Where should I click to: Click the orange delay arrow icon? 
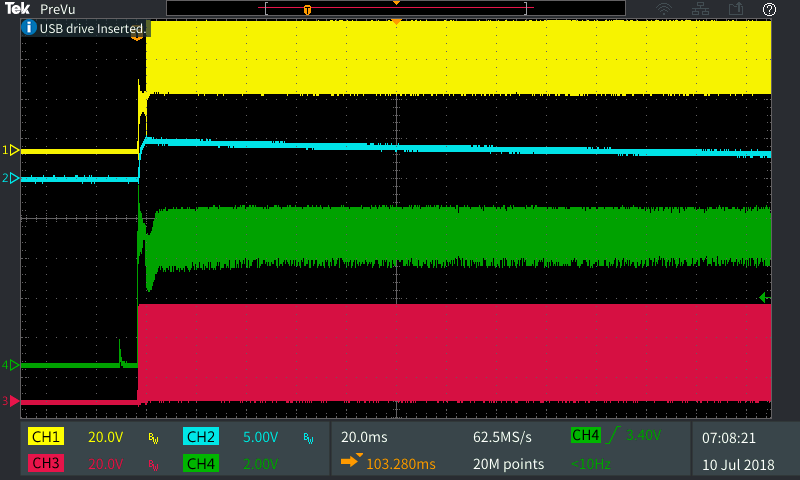(352, 460)
